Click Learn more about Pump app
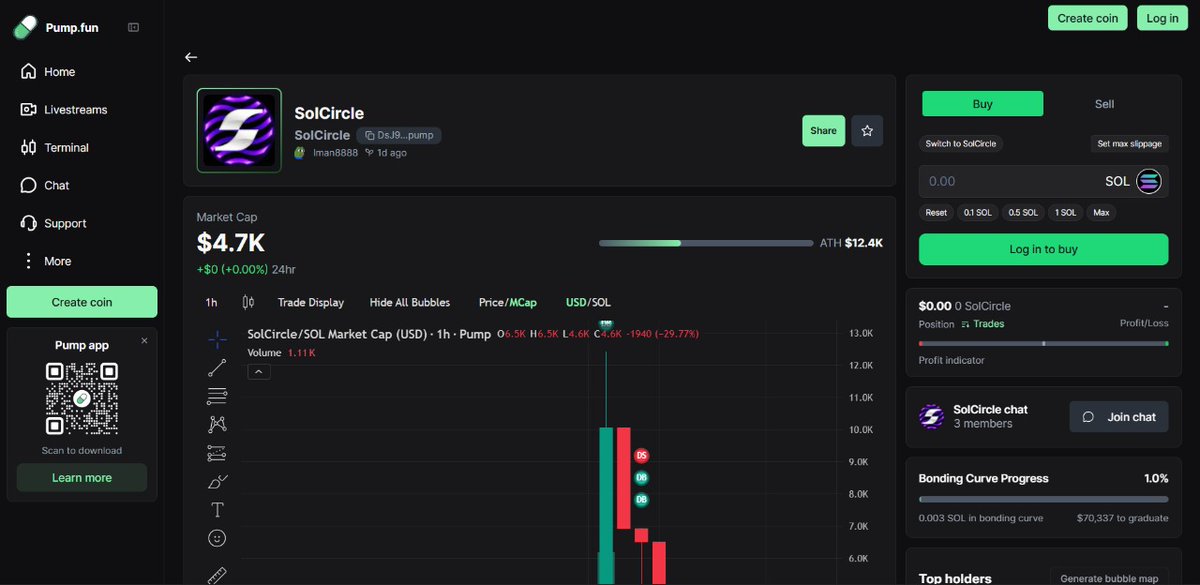The height and width of the screenshot is (585, 1200). pos(82,478)
